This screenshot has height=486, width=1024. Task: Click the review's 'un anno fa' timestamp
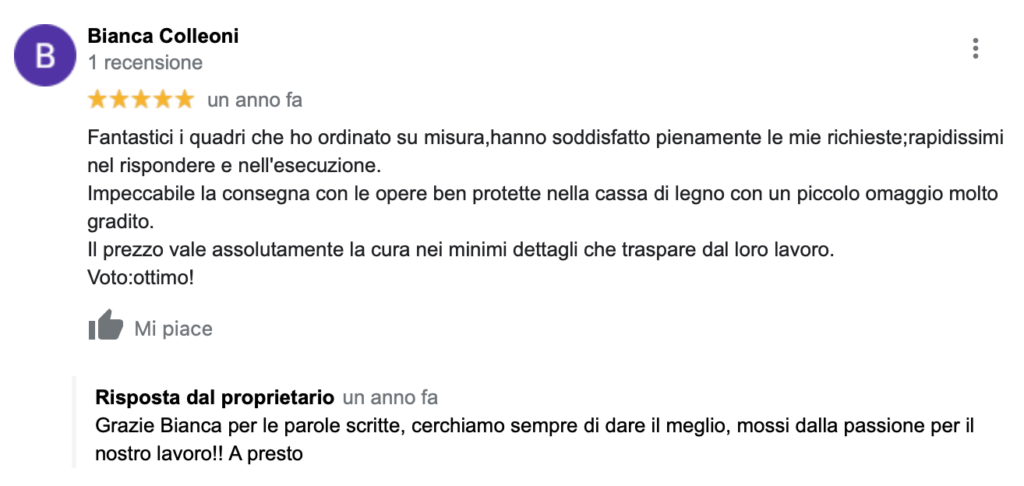tap(255, 101)
